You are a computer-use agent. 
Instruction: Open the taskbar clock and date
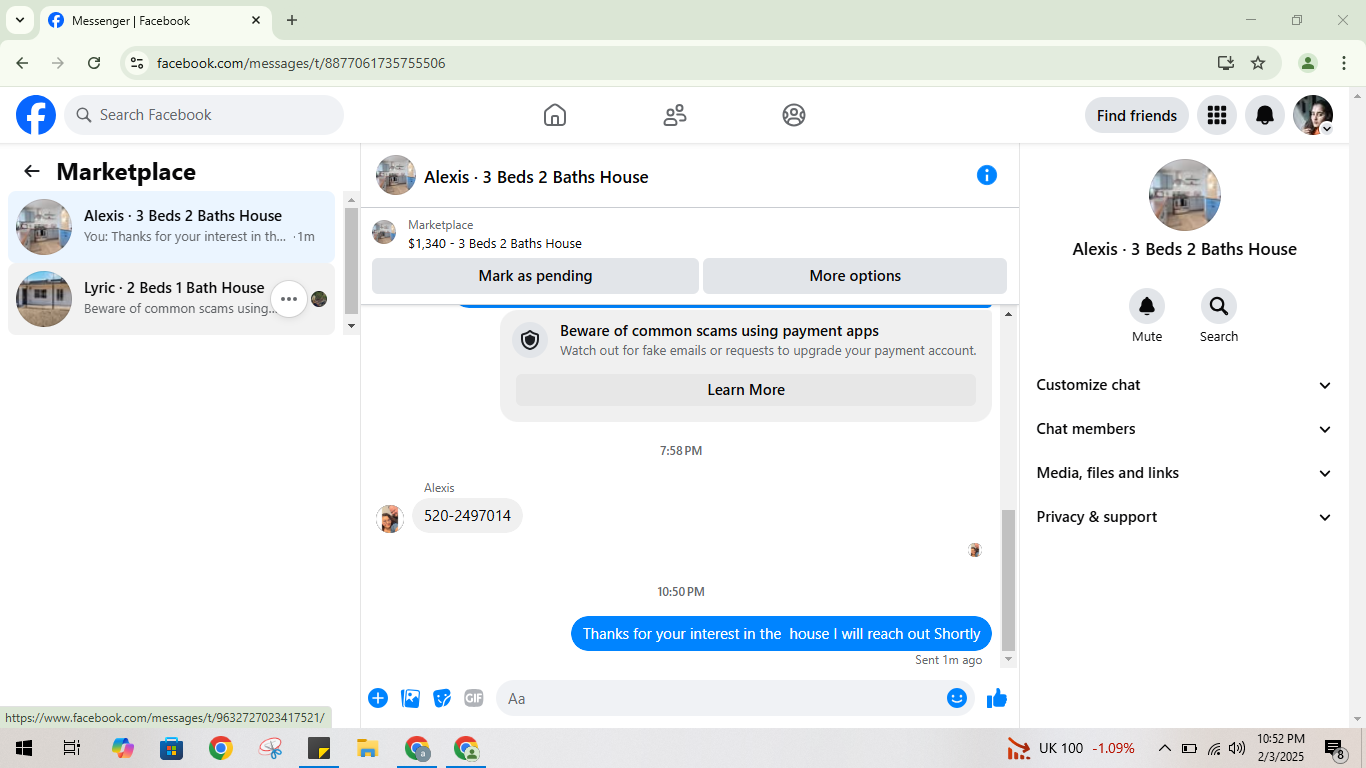(x=1281, y=748)
